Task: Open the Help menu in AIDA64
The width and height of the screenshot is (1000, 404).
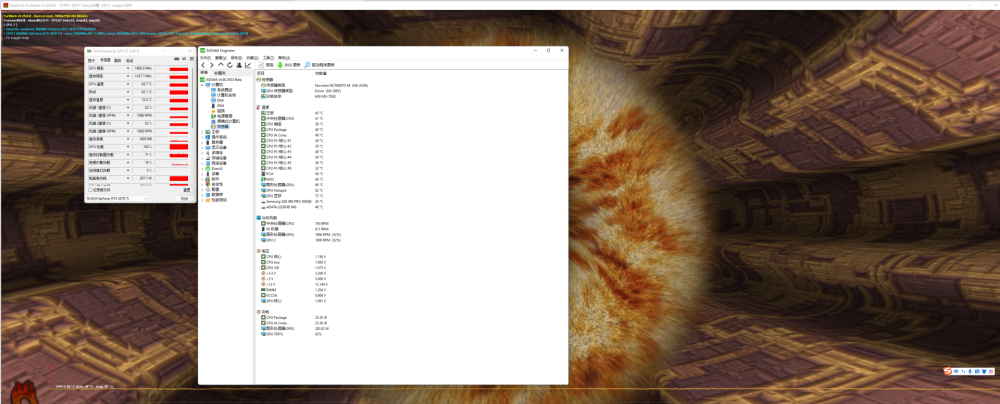Action: pyautogui.click(x=284, y=57)
